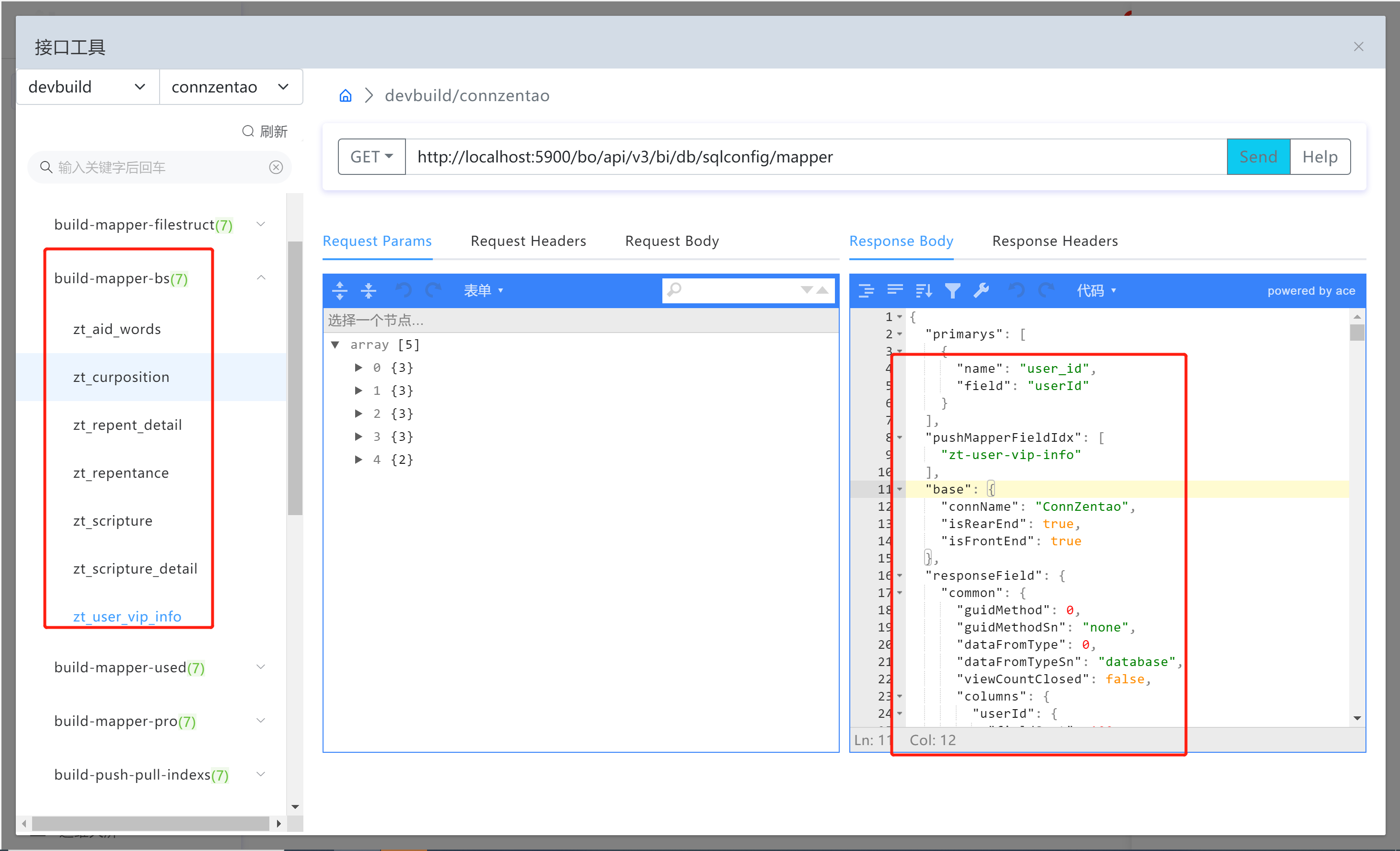Sort contents in the Response Body toolbar
This screenshot has height=851, width=1400.
(925, 290)
